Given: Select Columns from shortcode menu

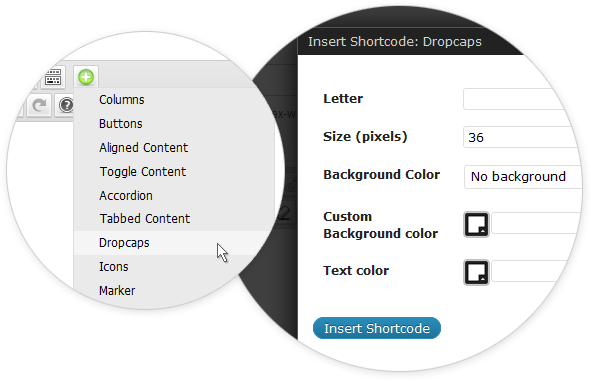Looking at the screenshot, I should [x=122, y=99].
